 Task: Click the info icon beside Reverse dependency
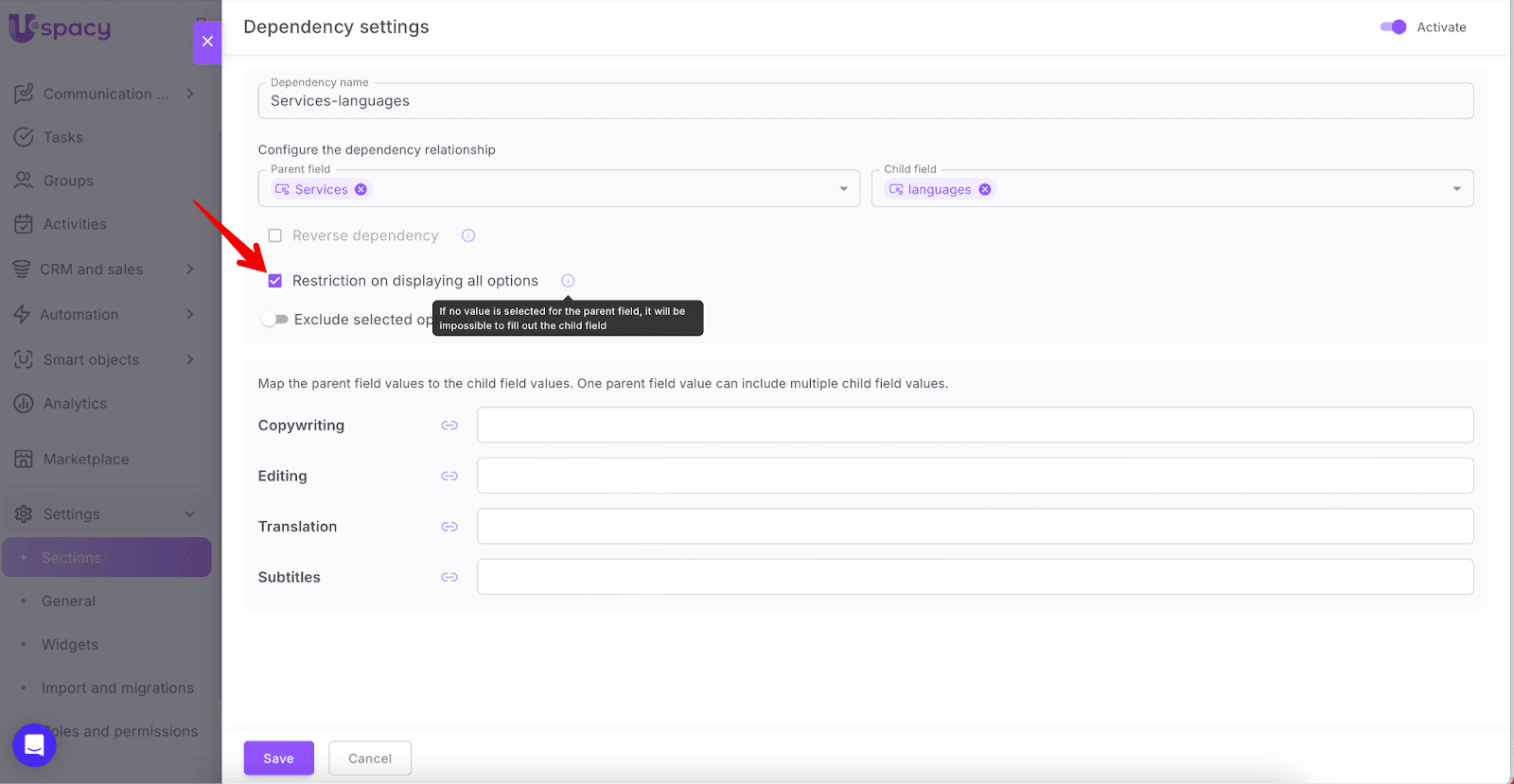click(x=468, y=235)
